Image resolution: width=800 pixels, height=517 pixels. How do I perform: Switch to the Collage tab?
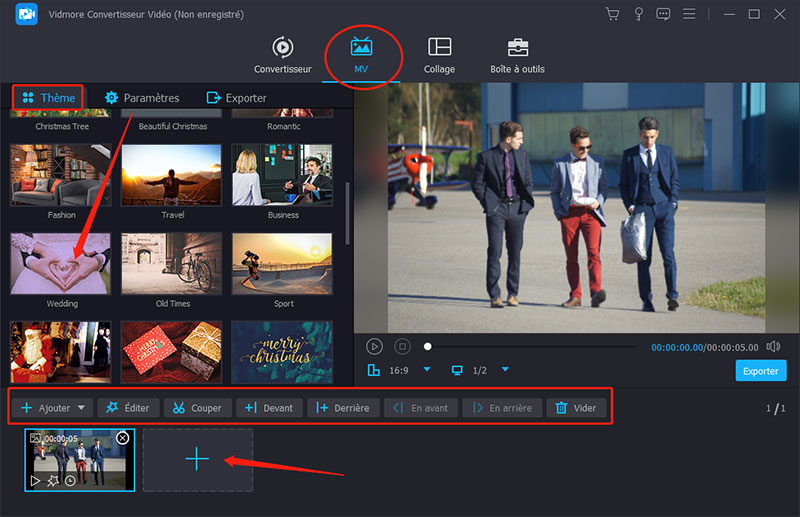(438, 55)
